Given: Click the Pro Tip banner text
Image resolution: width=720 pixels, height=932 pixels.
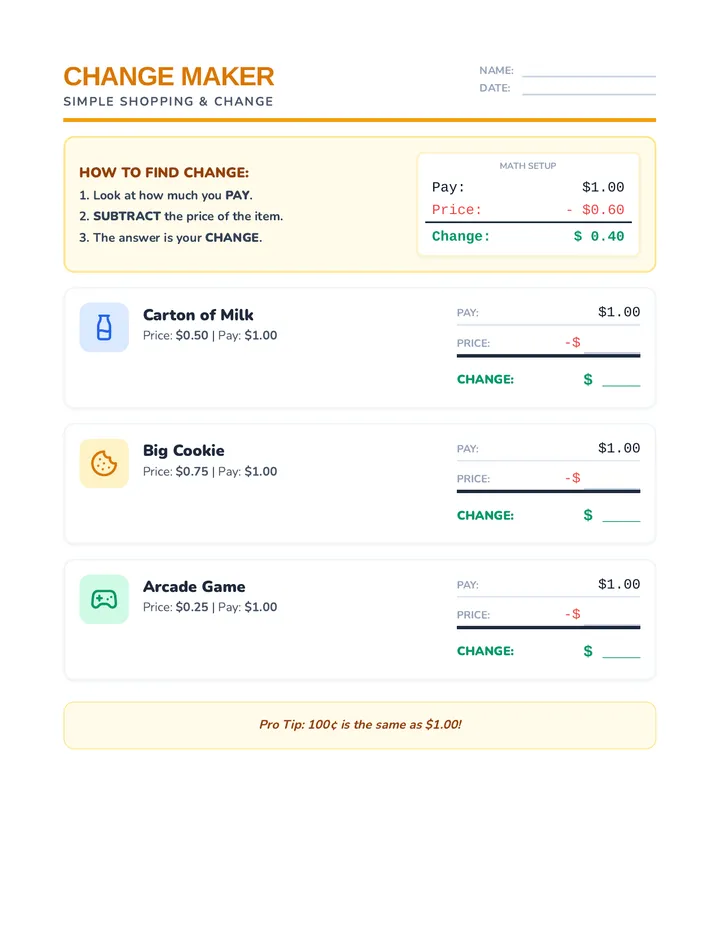Looking at the screenshot, I should tap(360, 725).
